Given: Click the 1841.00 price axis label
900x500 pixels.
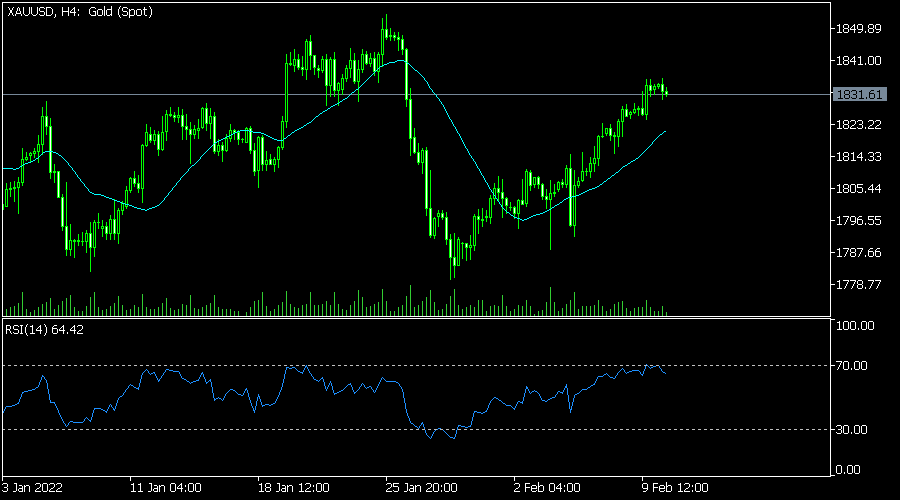Looking at the screenshot, I should pos(858,61).
